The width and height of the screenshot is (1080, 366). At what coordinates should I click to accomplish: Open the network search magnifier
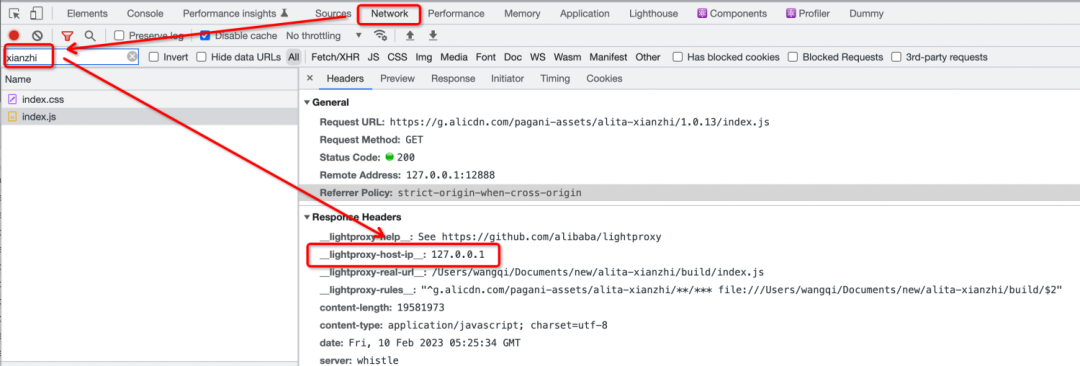coord(90,36)
